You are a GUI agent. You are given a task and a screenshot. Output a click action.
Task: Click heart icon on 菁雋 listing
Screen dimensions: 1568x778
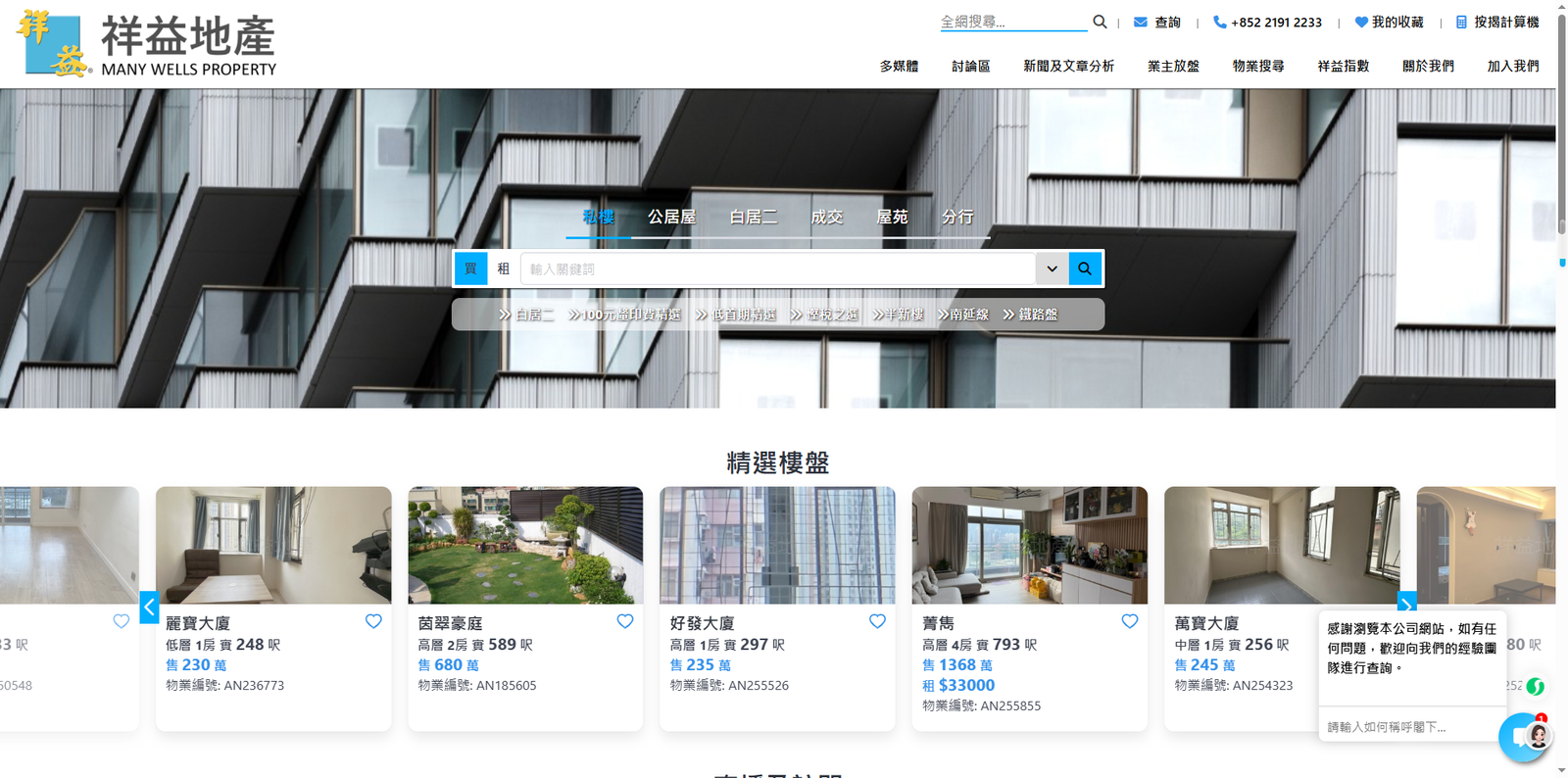pyautogui.click(x=1130, y=621)
